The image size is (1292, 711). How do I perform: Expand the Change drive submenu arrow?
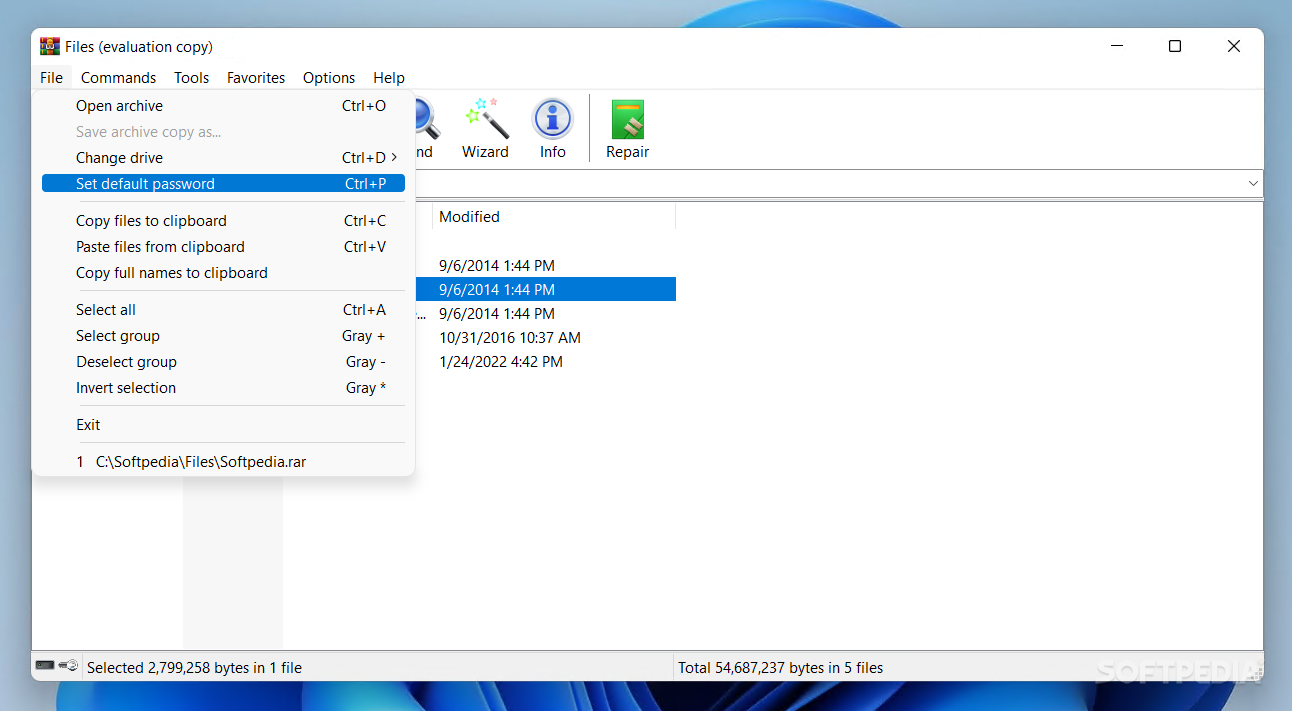[x=394, y=158]
